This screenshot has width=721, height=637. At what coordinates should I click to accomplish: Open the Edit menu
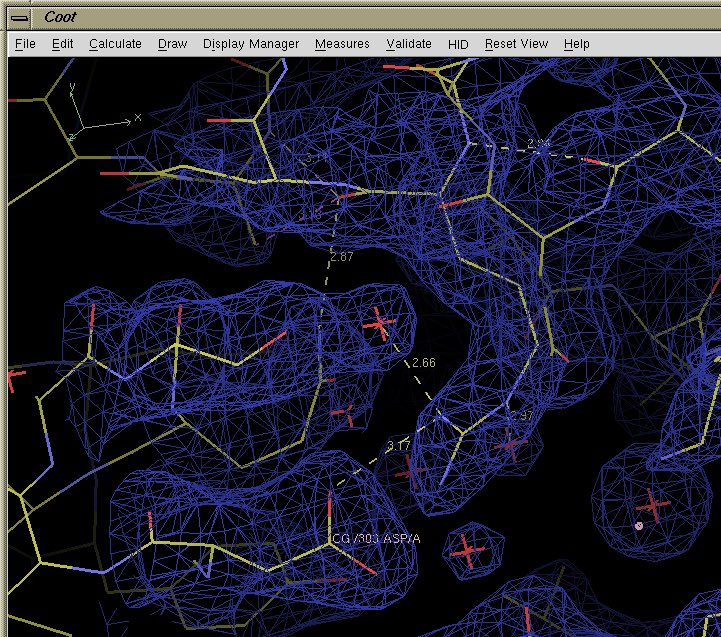(62, 44)
